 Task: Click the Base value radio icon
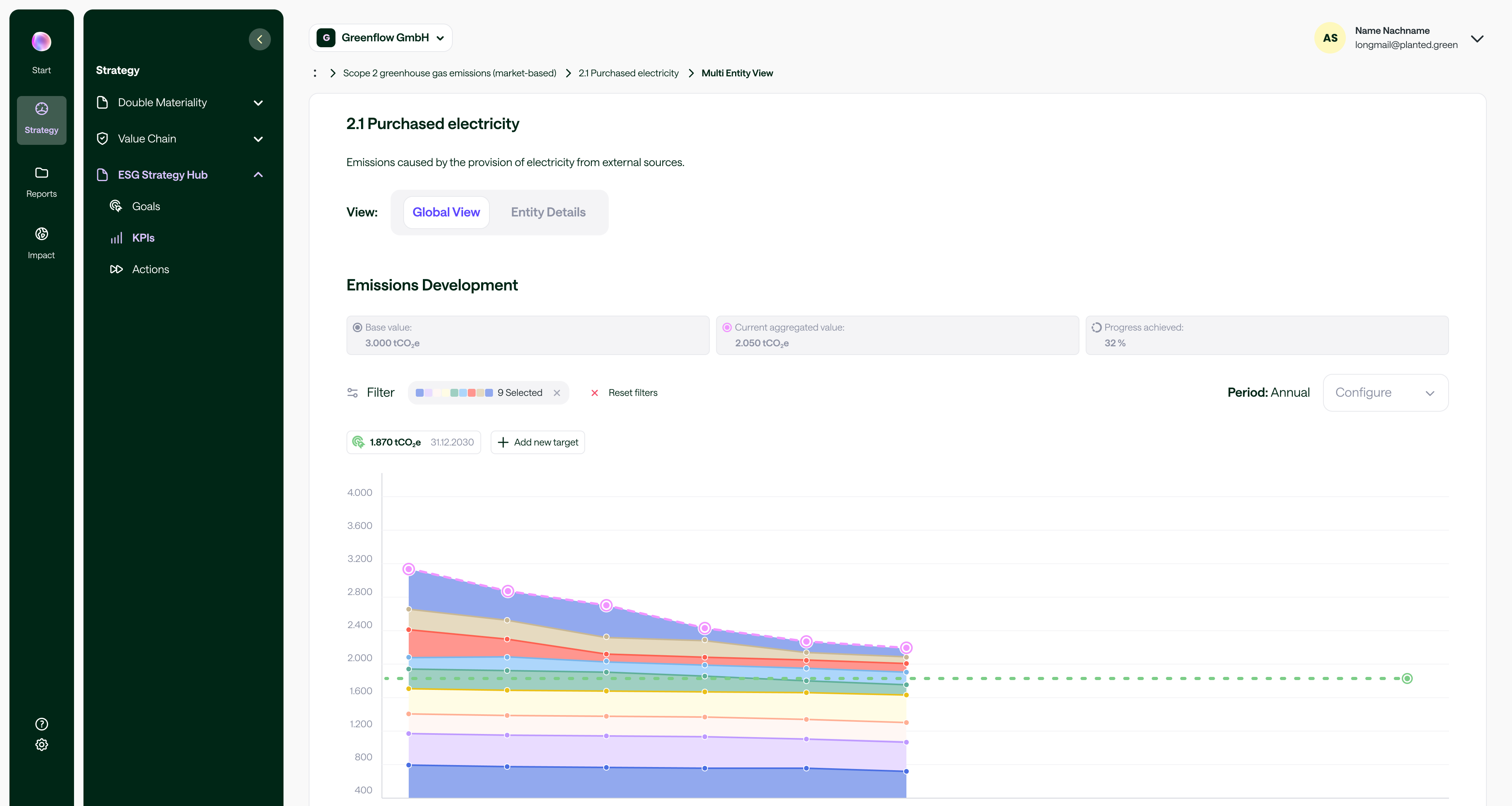point(357,327)
